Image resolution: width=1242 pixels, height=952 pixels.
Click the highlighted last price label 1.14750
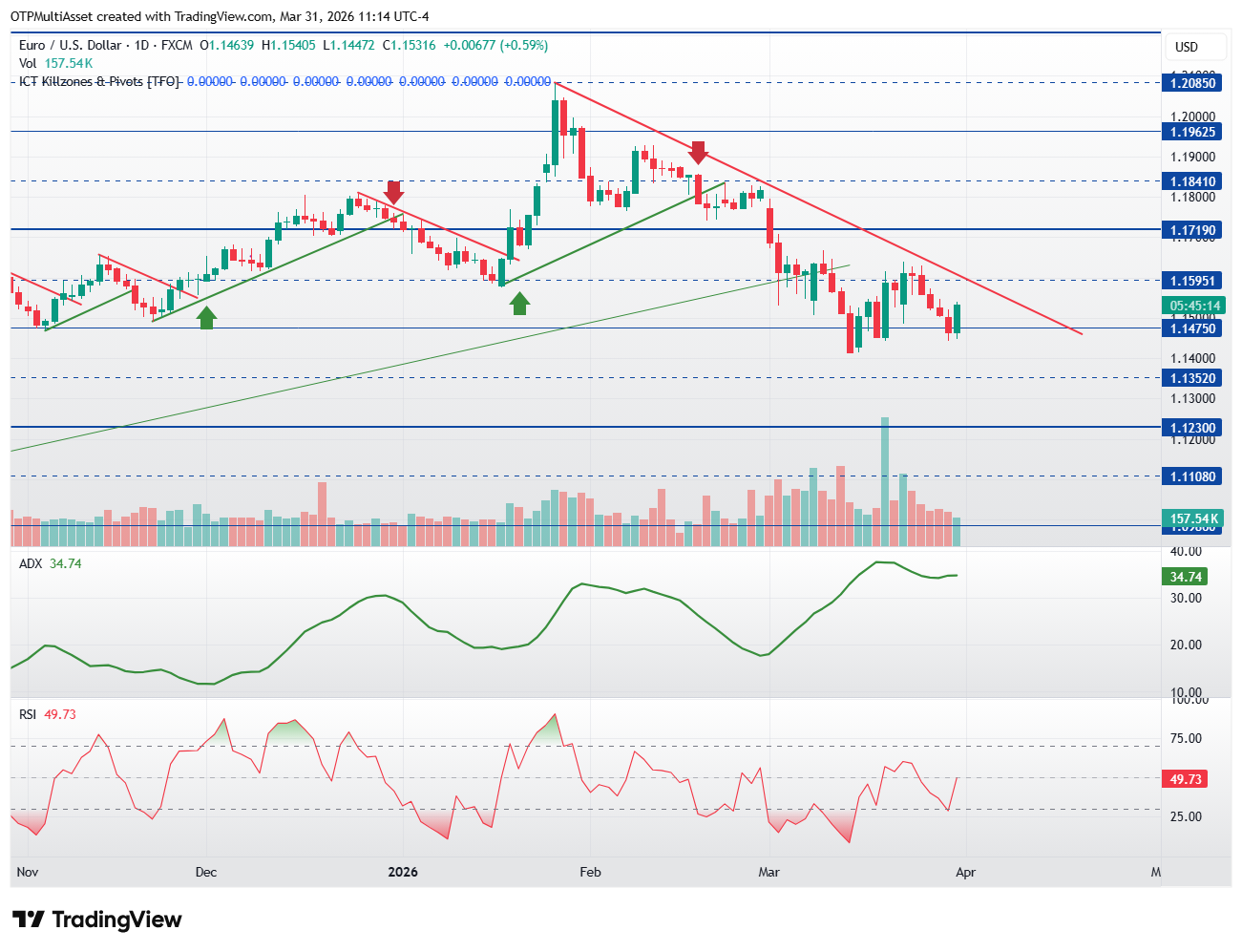coord(1192,328)
